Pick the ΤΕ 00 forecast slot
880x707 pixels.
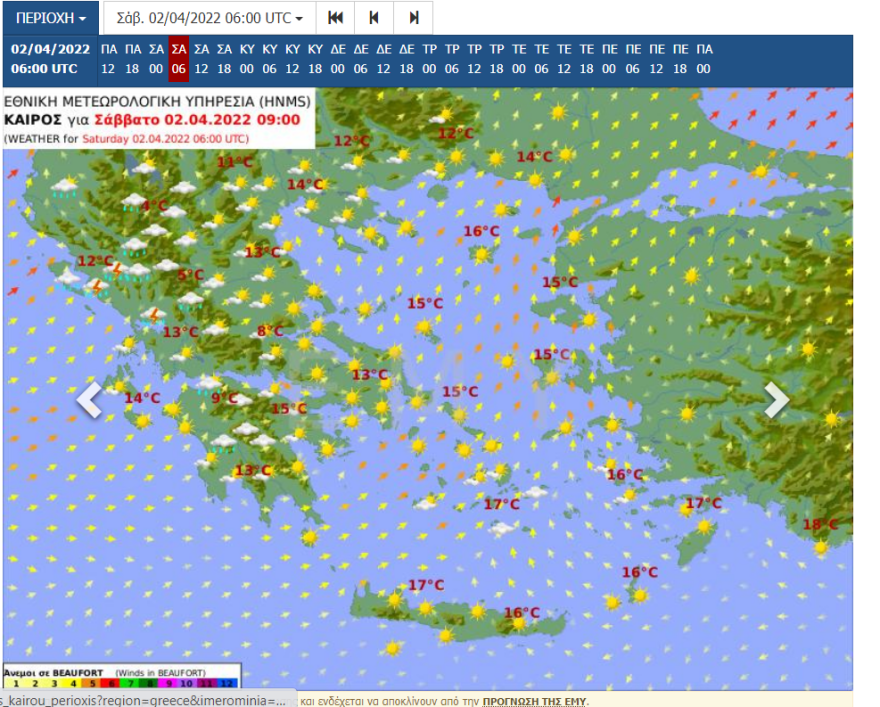click(519, 59)
